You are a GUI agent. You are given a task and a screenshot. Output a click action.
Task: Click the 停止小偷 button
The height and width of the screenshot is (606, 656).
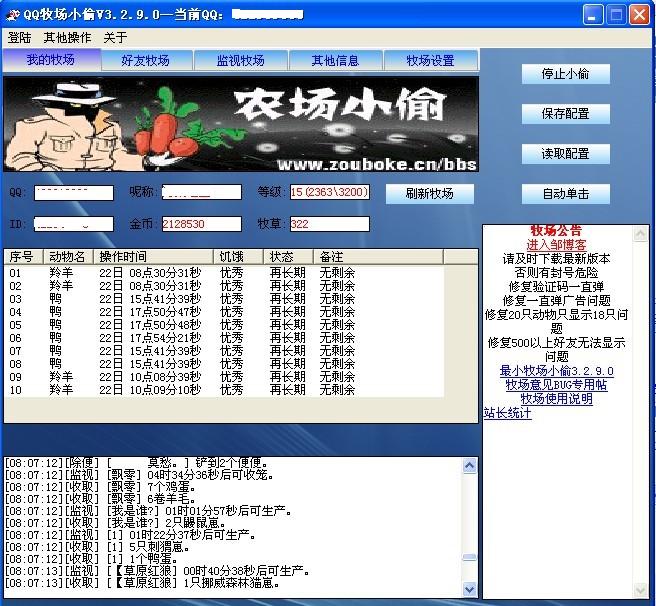[566, 74]
